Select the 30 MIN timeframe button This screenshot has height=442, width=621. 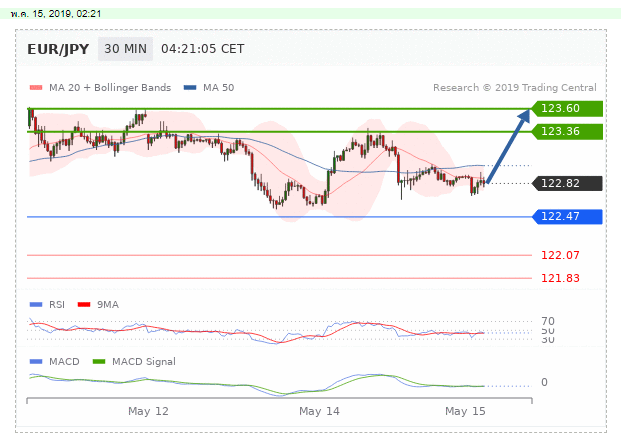point(125,49)
